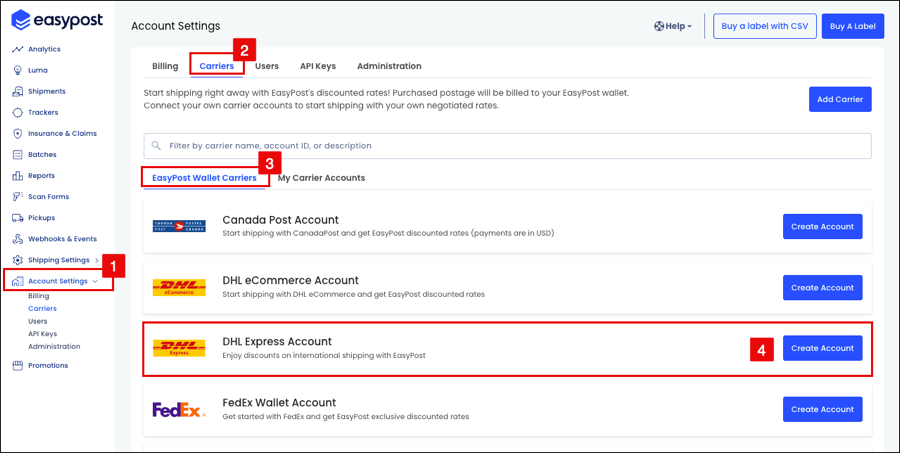Click the EasyPost logo

click(57, 20)
